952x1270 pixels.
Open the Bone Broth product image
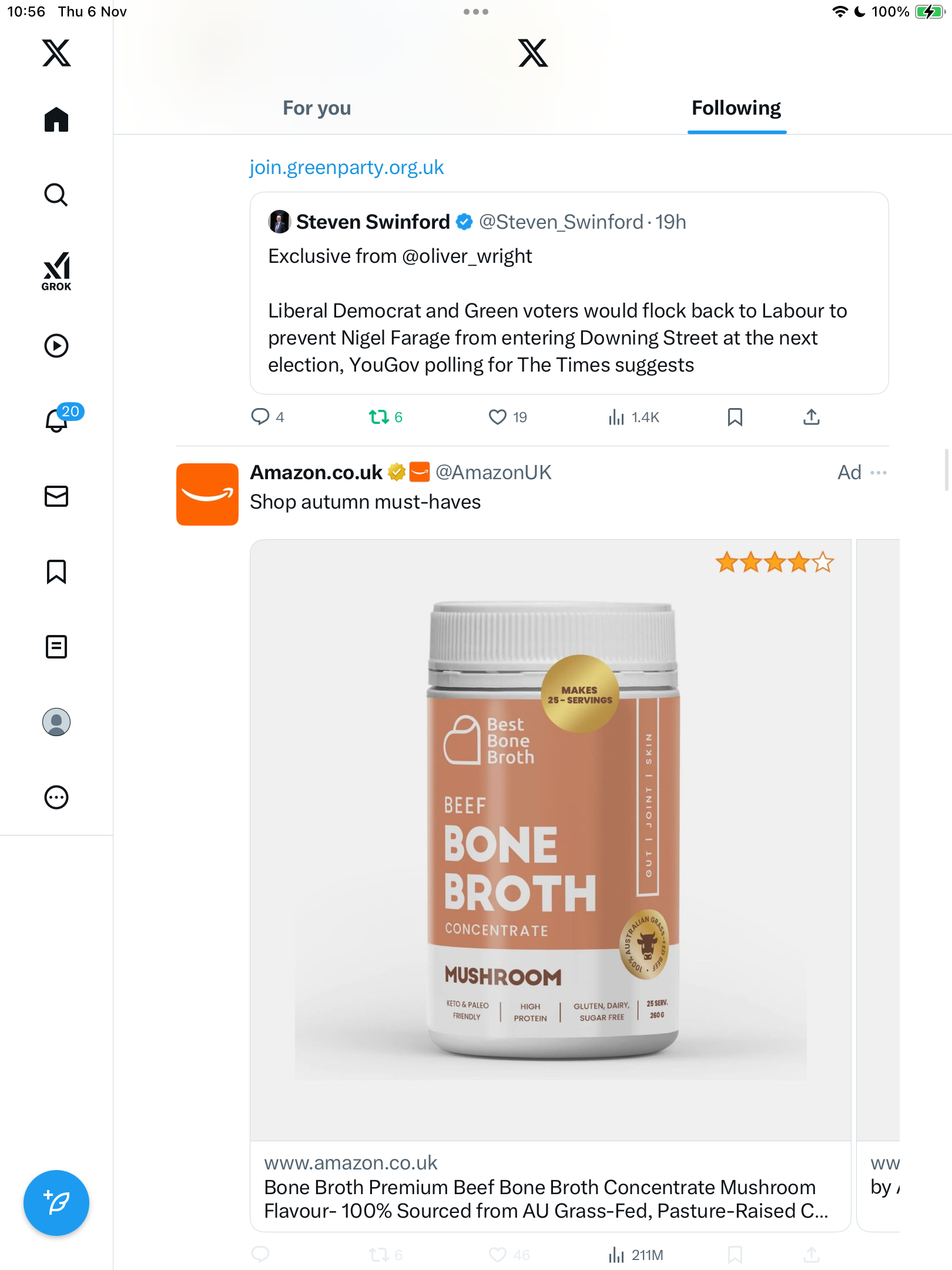point(550,839)
